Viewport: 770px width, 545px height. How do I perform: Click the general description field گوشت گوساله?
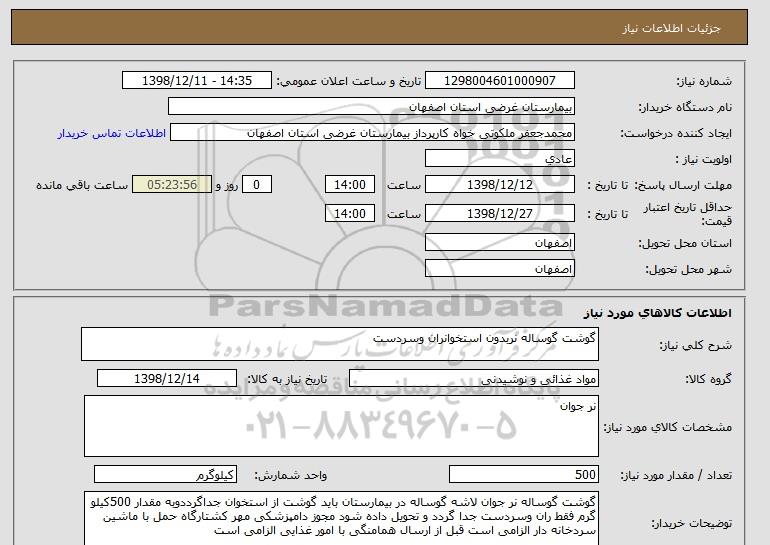[x=340, y=344]
